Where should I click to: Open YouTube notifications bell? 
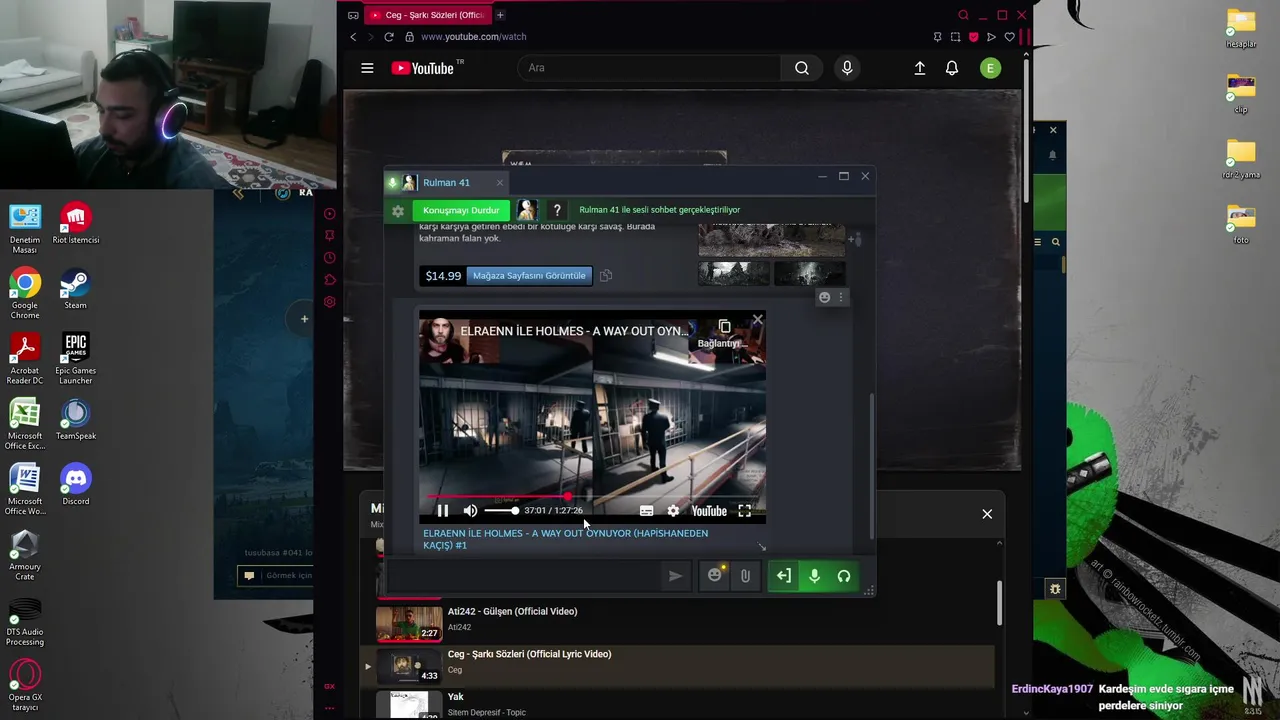pyautogui.click(x=952, y=68)
